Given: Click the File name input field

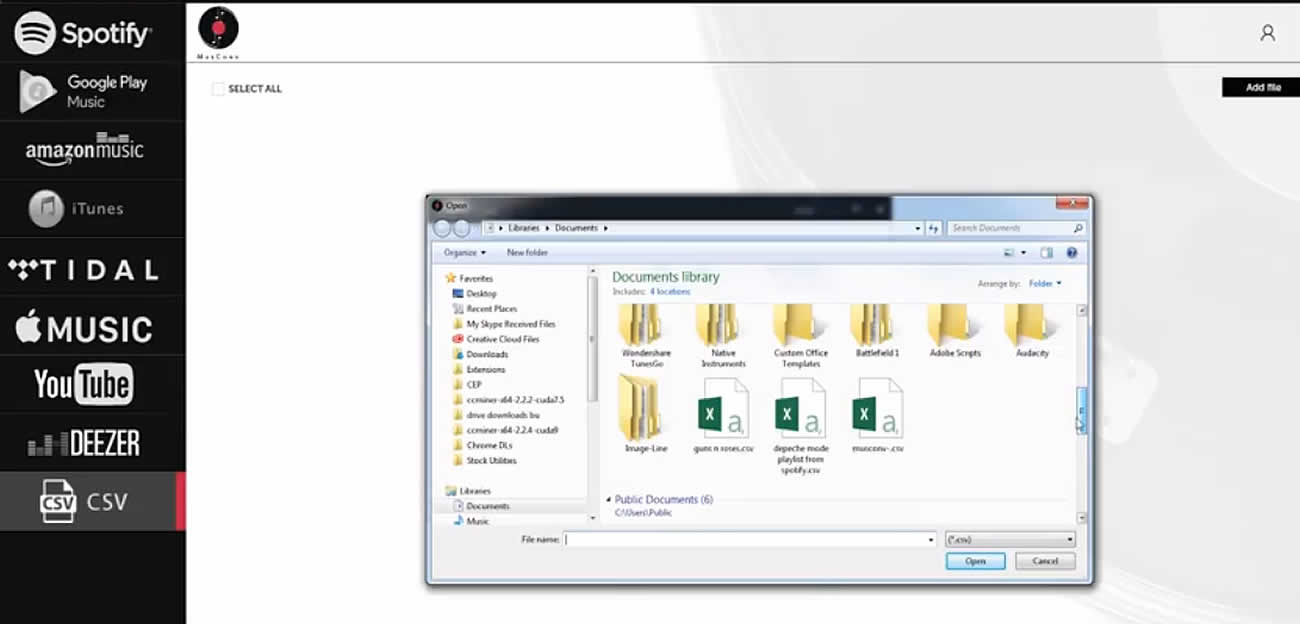Looking at the screenshot, I should coord(746,539).
